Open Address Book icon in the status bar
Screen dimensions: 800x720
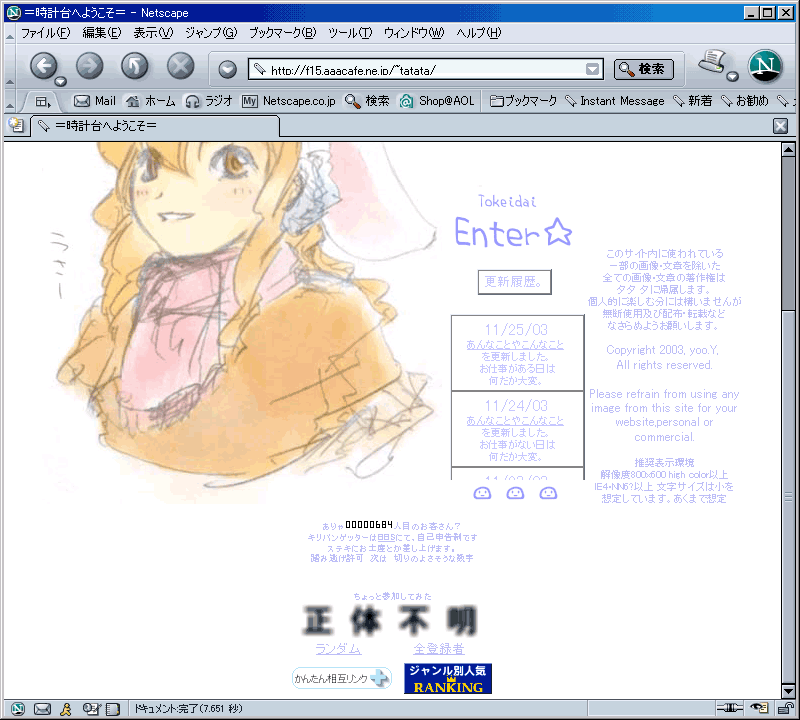pyautogui.click(x=113, y=709)
